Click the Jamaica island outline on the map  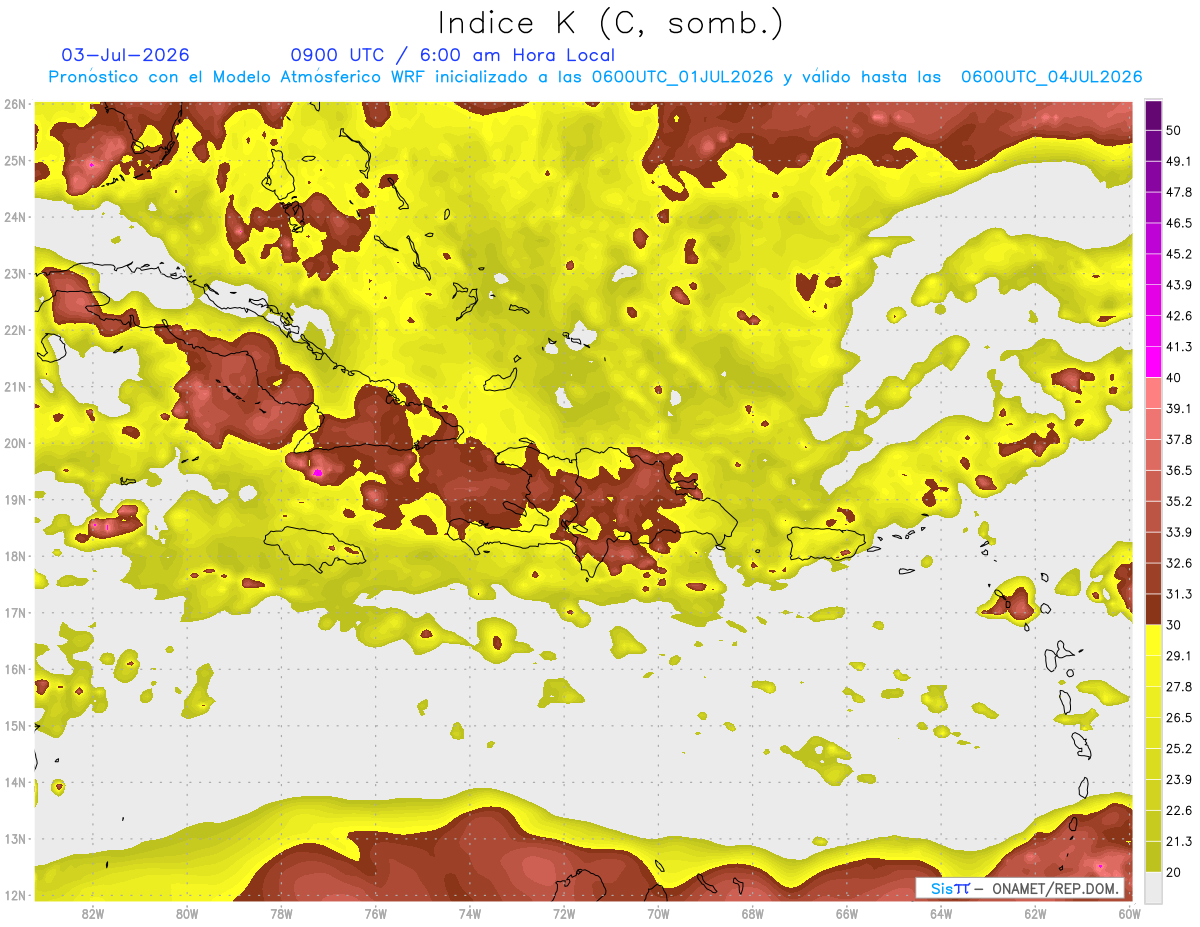[316, 548]
